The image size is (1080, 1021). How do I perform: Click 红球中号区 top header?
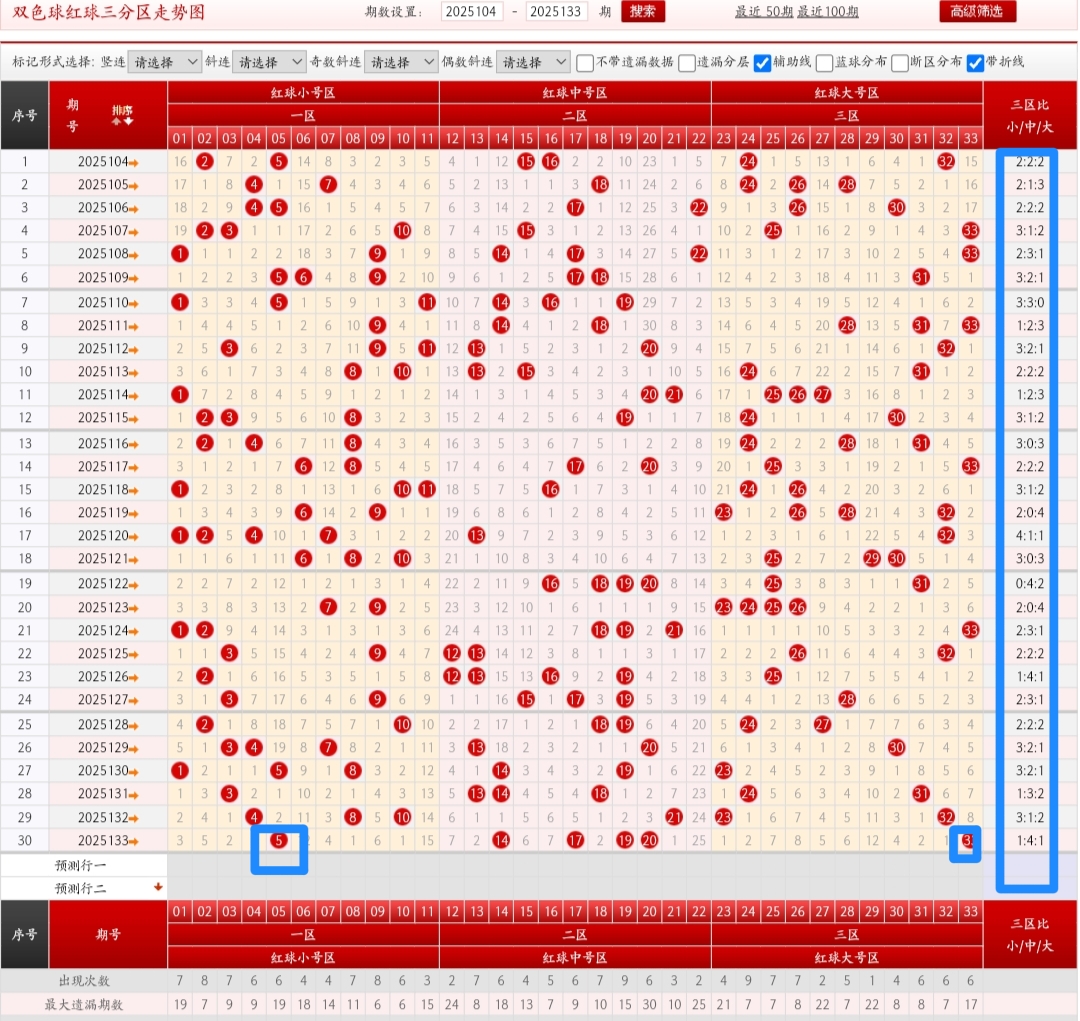(575, 92)
